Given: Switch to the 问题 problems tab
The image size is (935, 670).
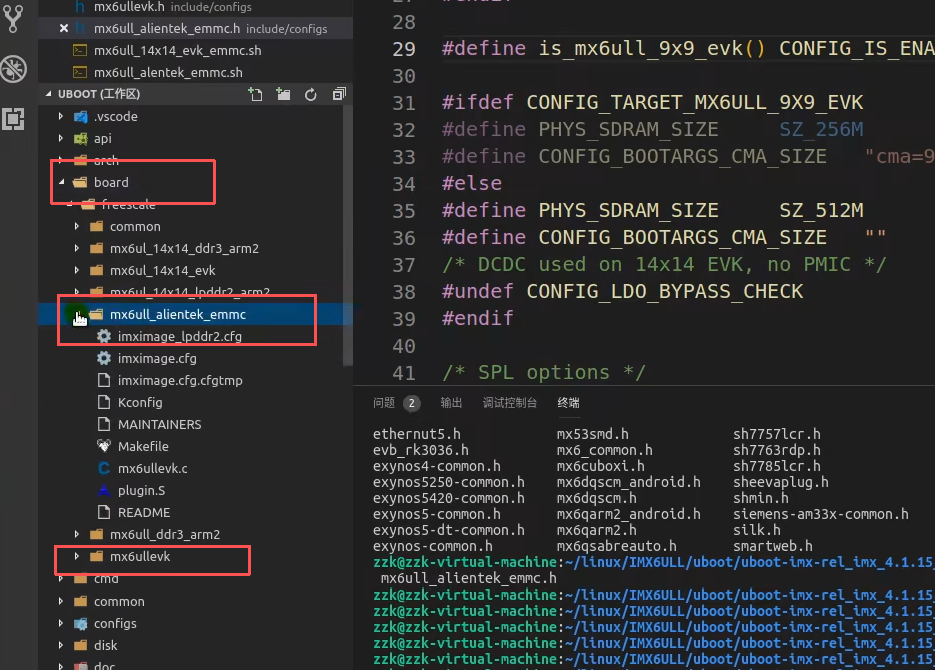Looking at the screenshot, I should 384,403.
